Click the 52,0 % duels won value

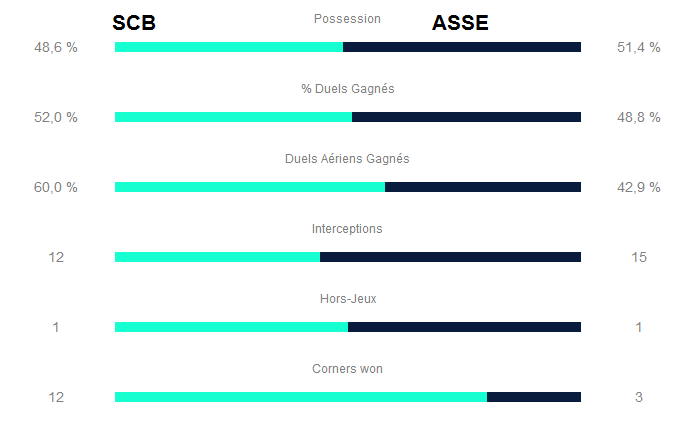tap(56, 117)
